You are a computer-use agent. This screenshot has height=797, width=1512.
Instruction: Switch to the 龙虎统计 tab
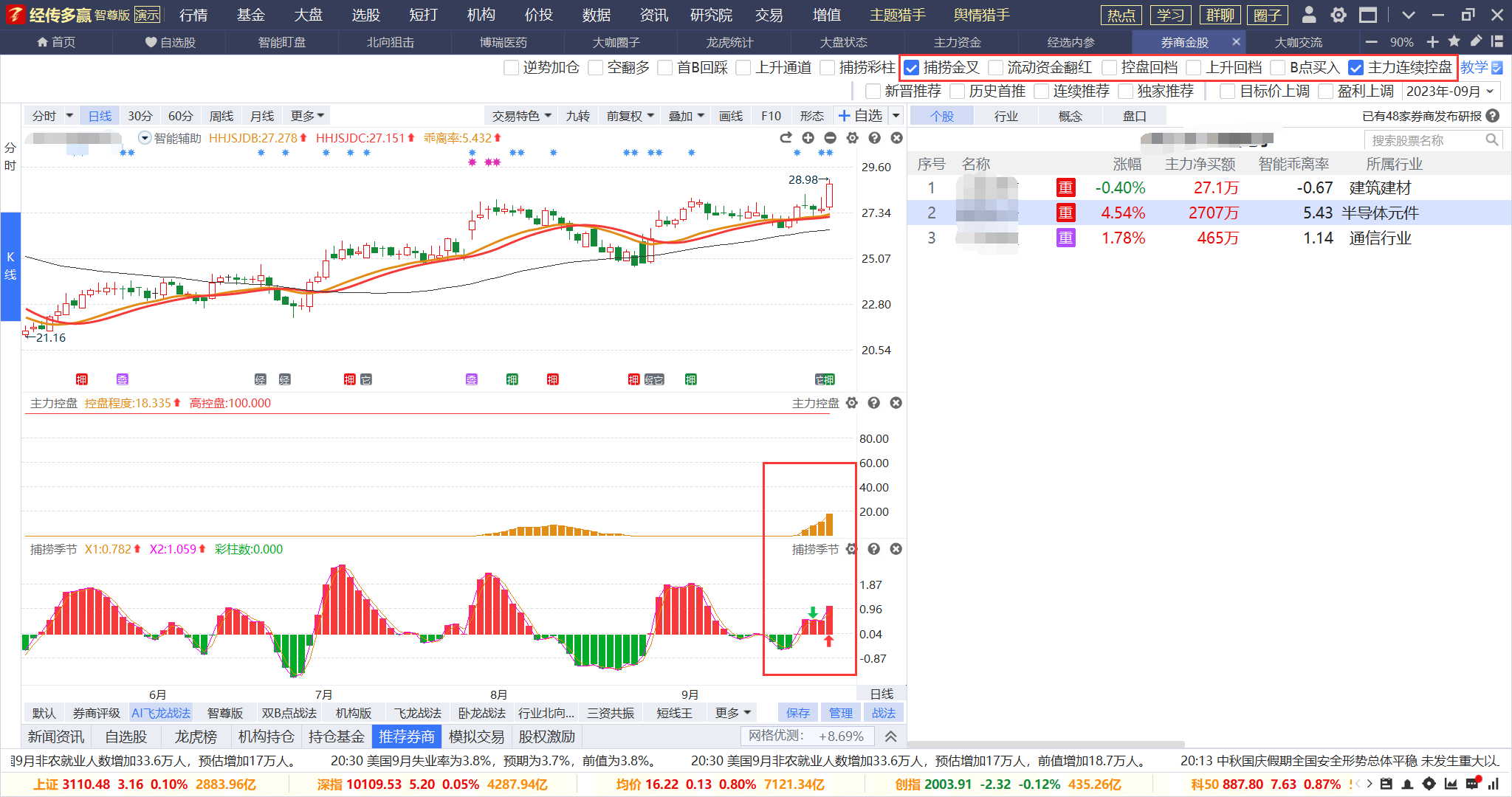coord(729,42)
